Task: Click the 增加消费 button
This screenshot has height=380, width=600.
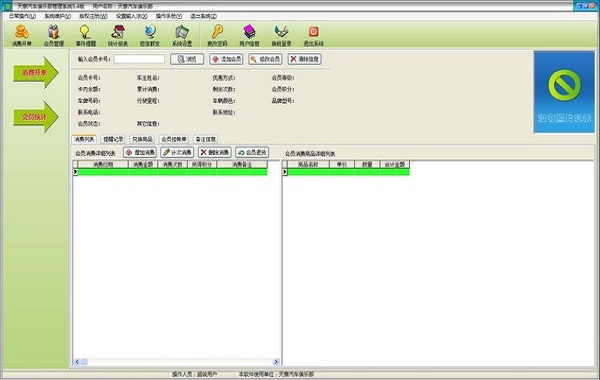Action: (x=140, y=152)
